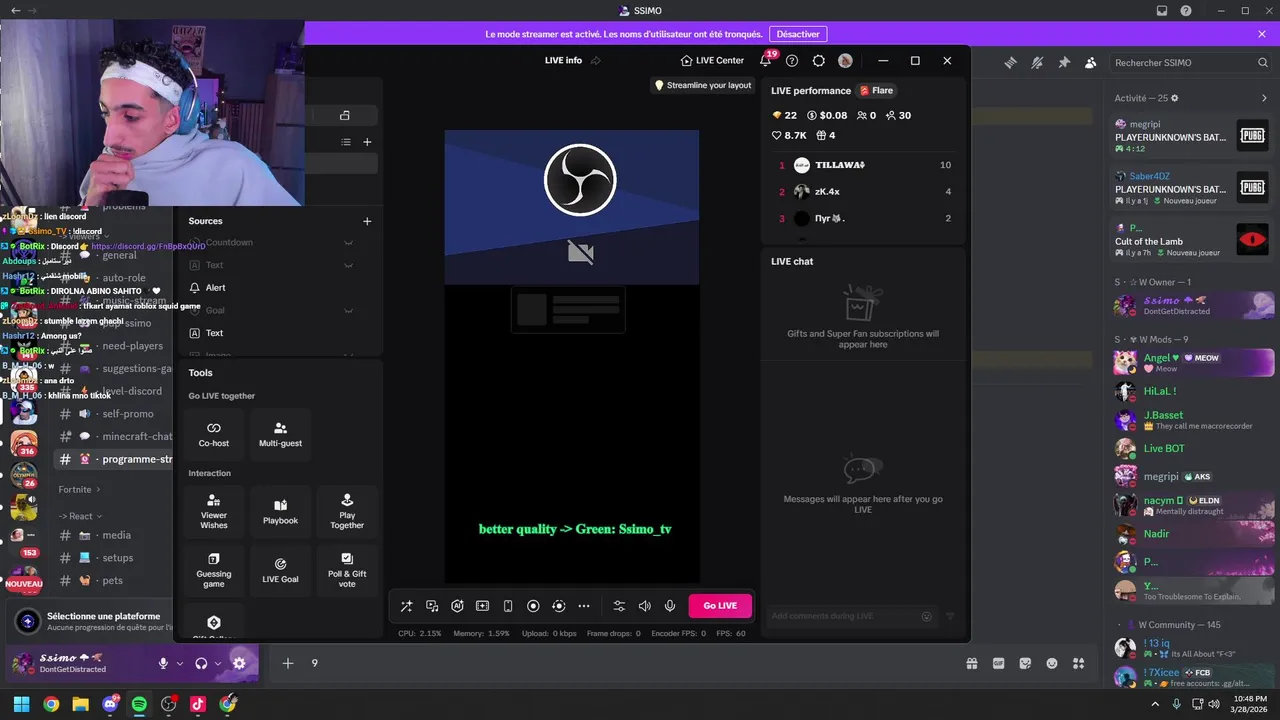Open Discord user settings gear
Screen dimensions: 1280x720
[239, 663]
